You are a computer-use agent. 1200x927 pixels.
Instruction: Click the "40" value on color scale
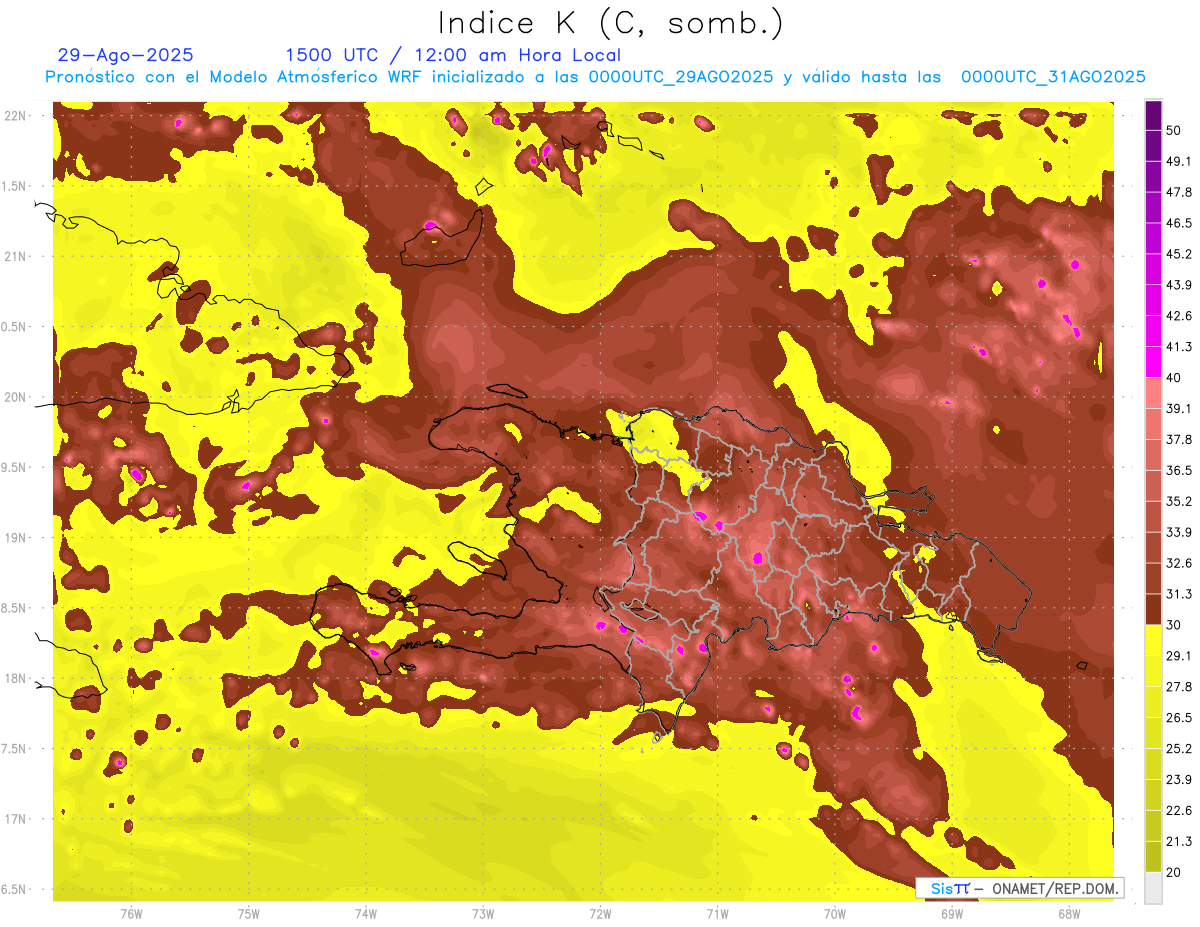(x=1173, y=378)
